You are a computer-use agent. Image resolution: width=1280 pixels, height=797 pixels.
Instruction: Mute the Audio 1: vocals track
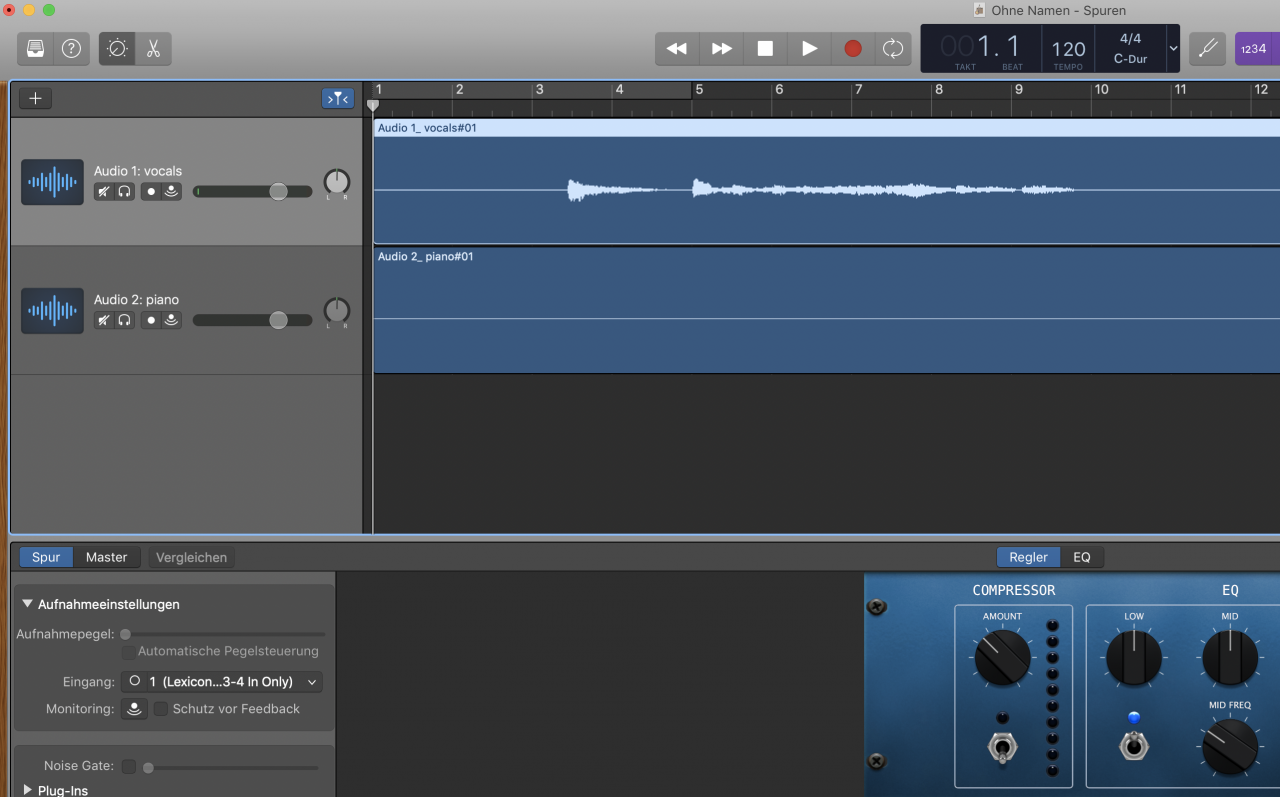[x=103, y=191]
